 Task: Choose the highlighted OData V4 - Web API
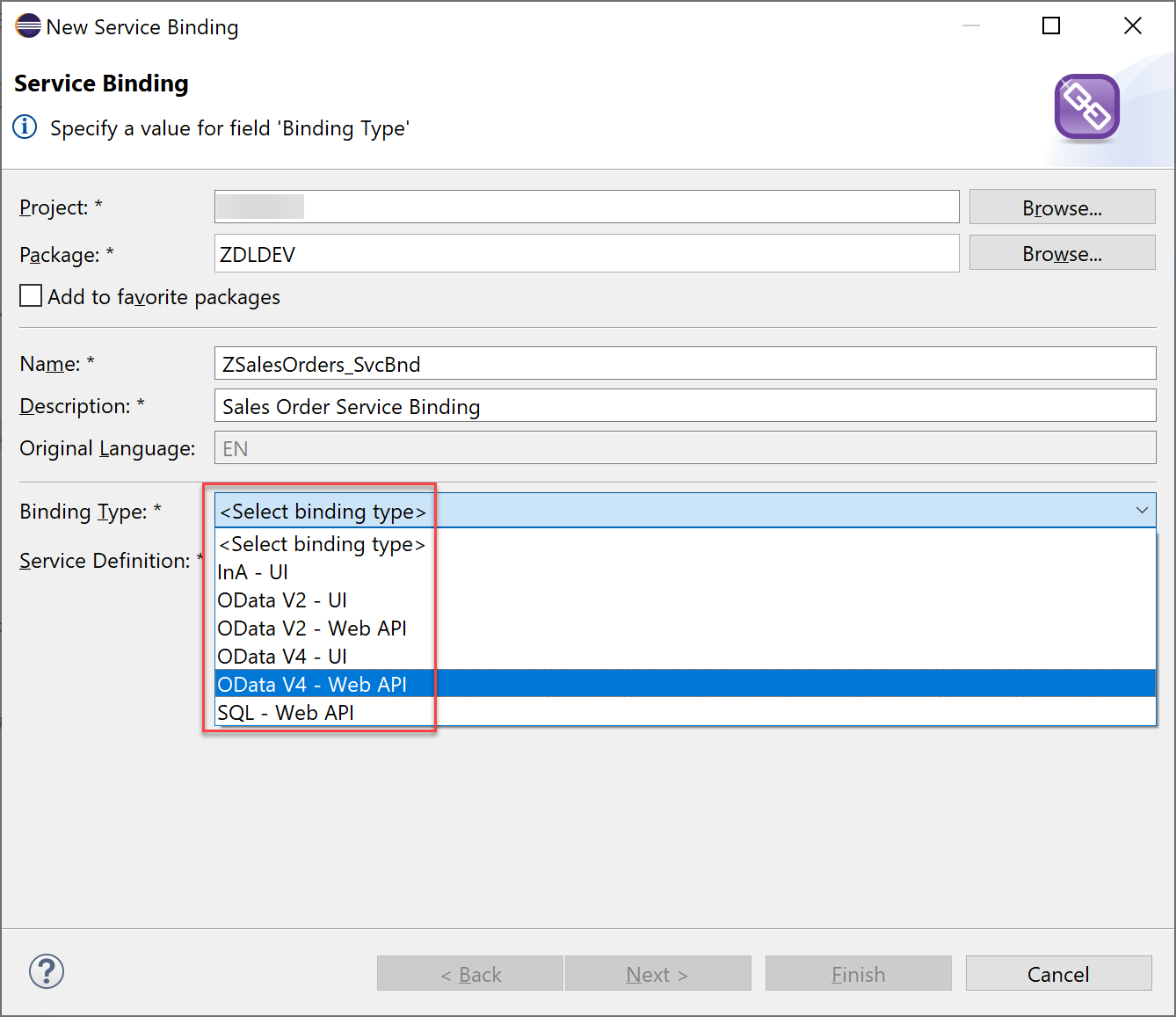coord(686,684)
